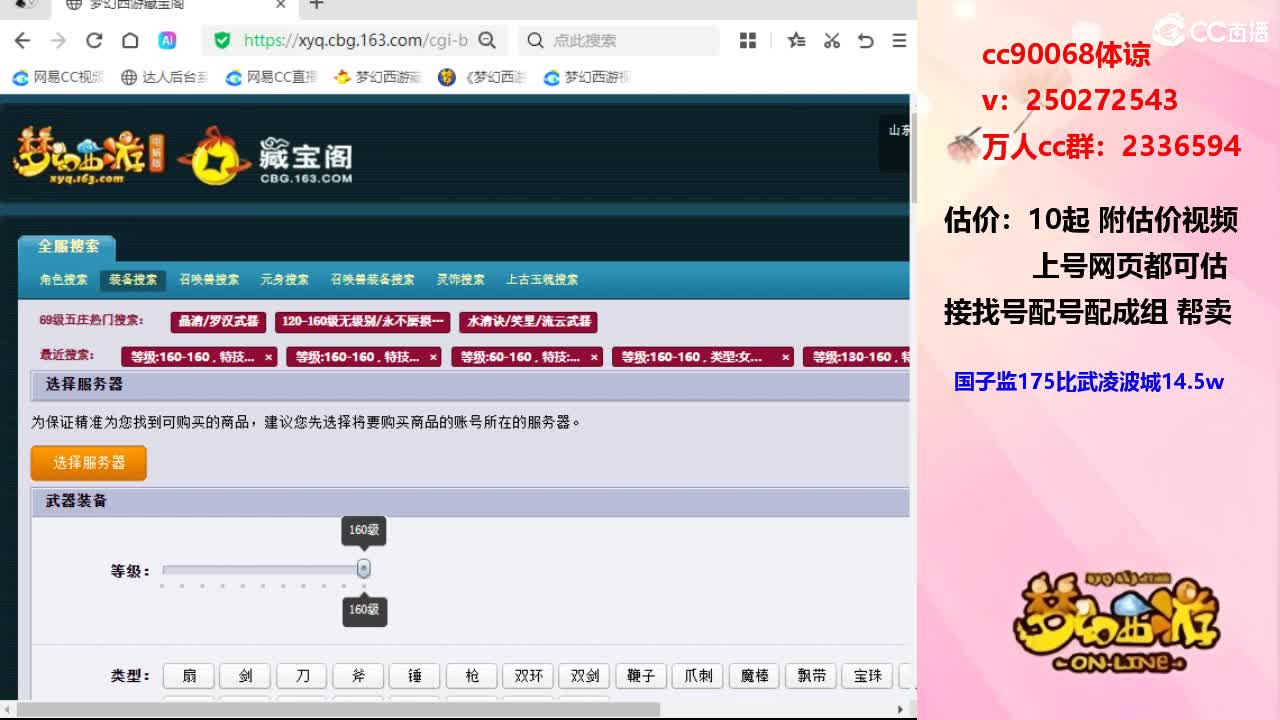Open the 召唤兽搜索 tab
1280x720 pixels.
tap(209, 280)
